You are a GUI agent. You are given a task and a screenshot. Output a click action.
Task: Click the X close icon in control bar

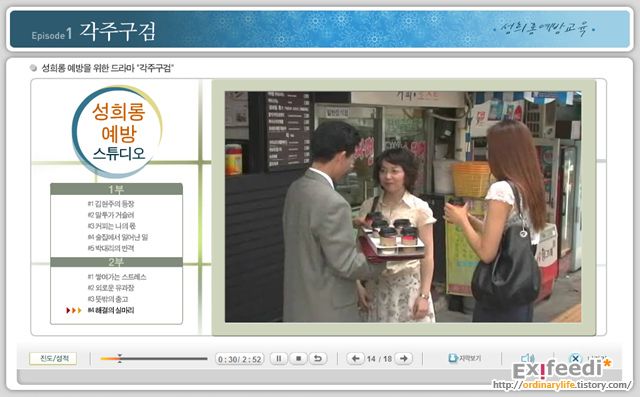tap(575, 358)
